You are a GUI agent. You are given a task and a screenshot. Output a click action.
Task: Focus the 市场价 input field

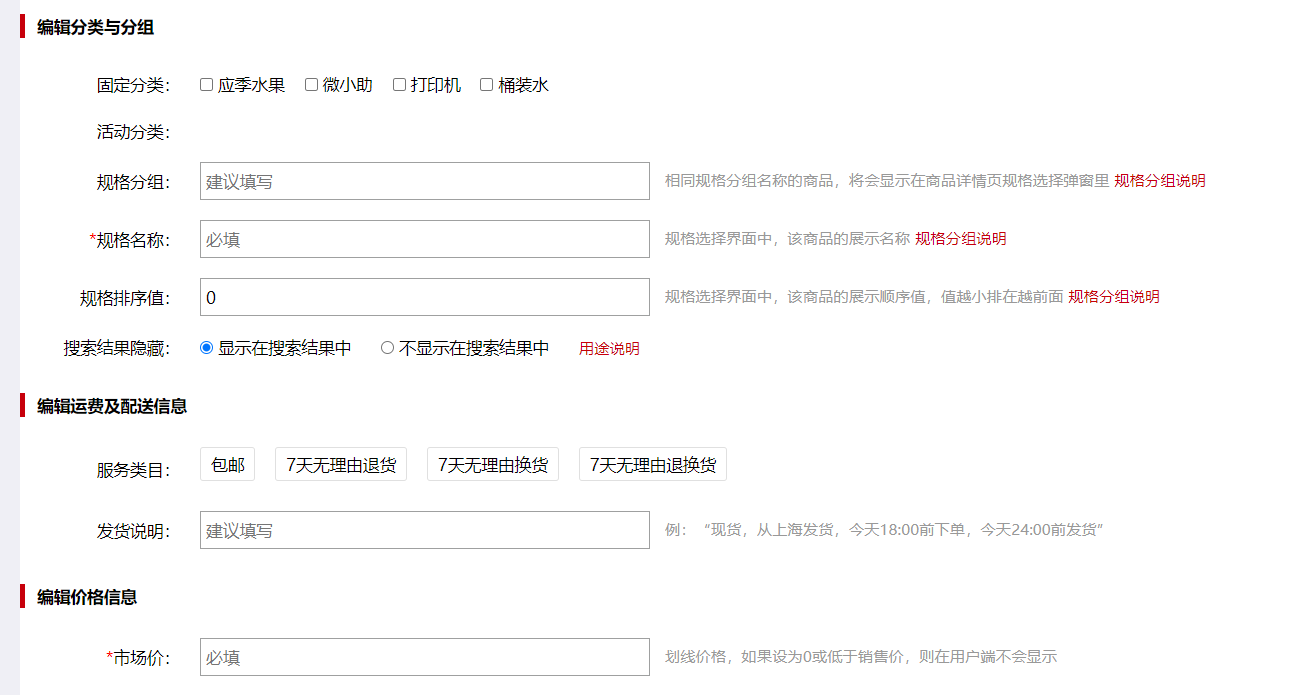tap(424, 657)
